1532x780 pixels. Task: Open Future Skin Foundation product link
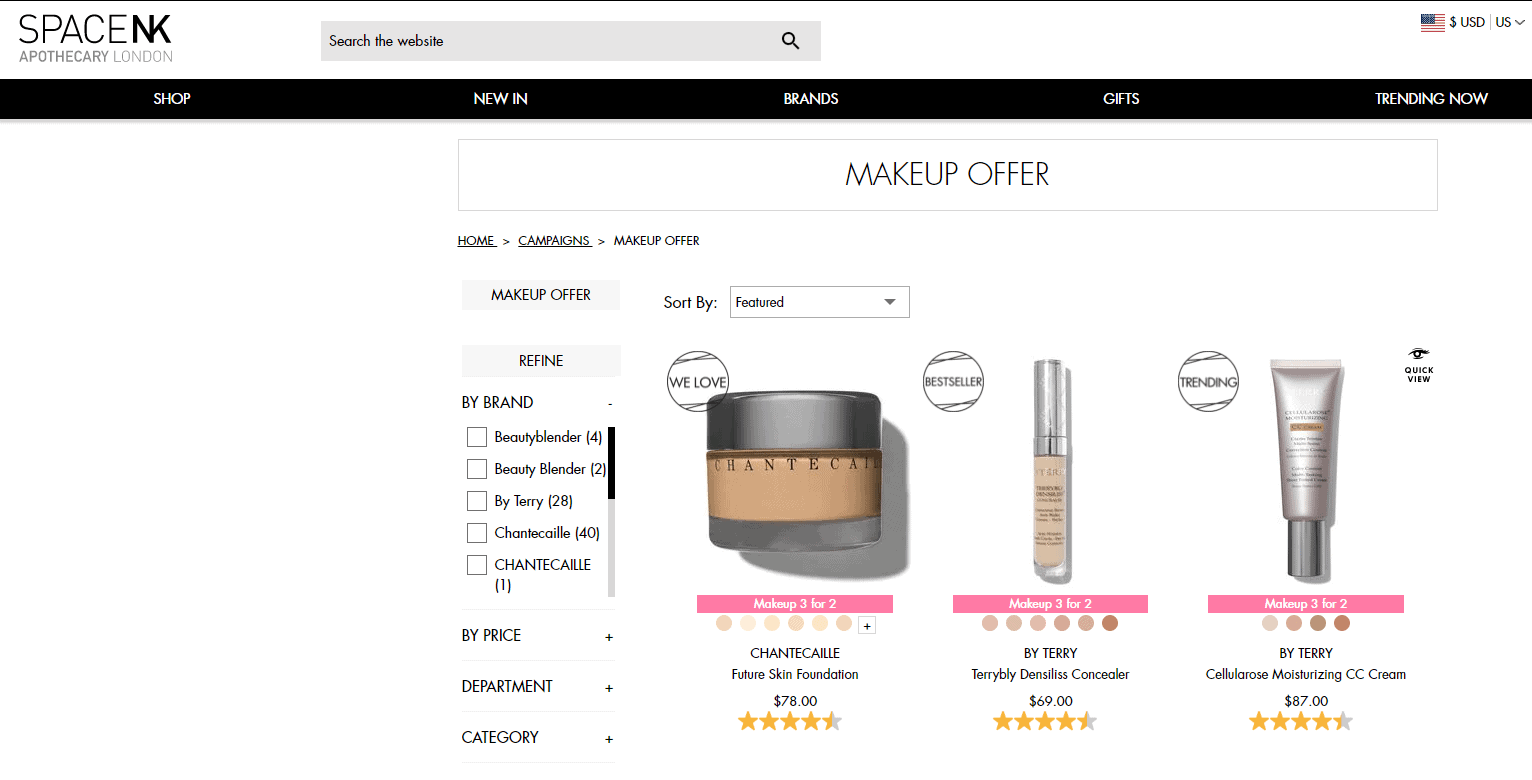(795, 674)
